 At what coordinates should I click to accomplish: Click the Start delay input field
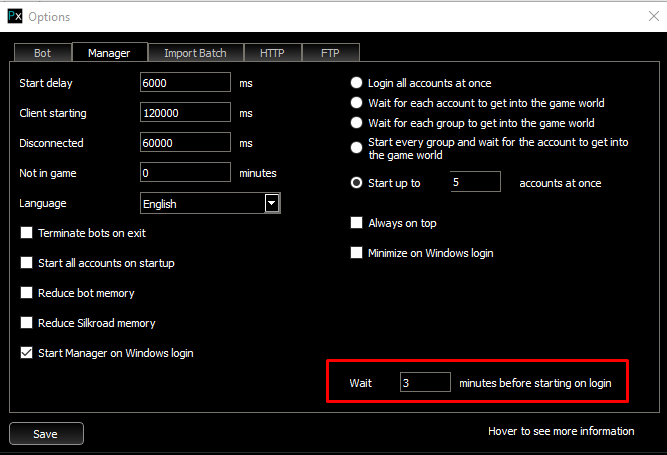[185, 84]
